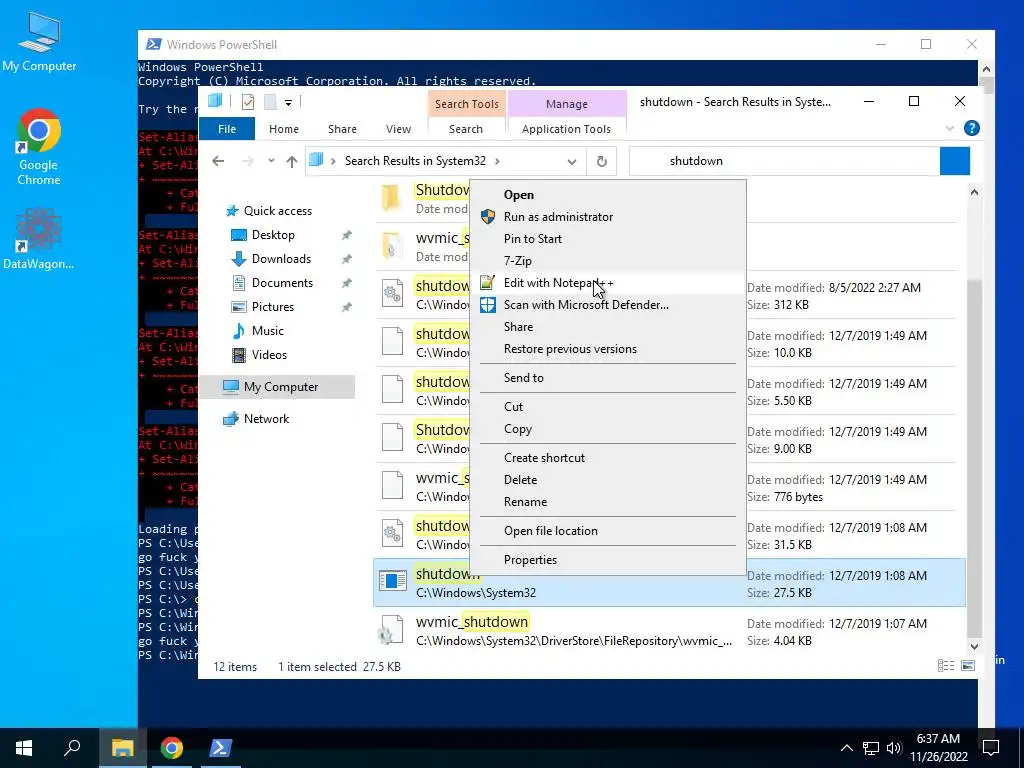Screen dimensions: 1024x768
Task: Choose Delete in the context menu
Action: pyautogui.click(x=608, y=480)
